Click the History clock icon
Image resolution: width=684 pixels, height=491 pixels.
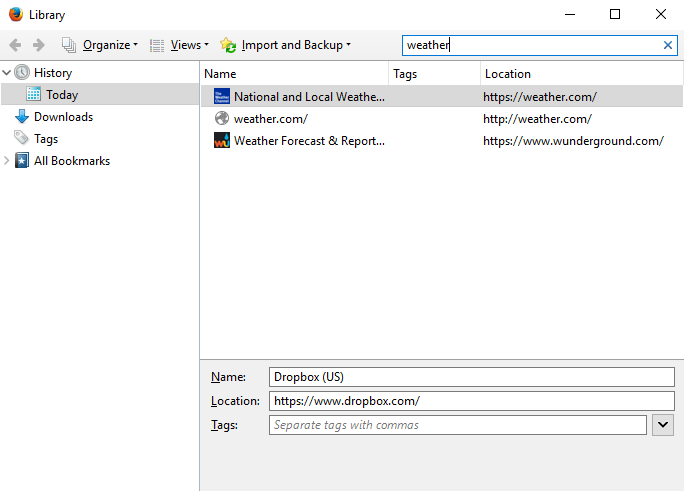[22, 72]
